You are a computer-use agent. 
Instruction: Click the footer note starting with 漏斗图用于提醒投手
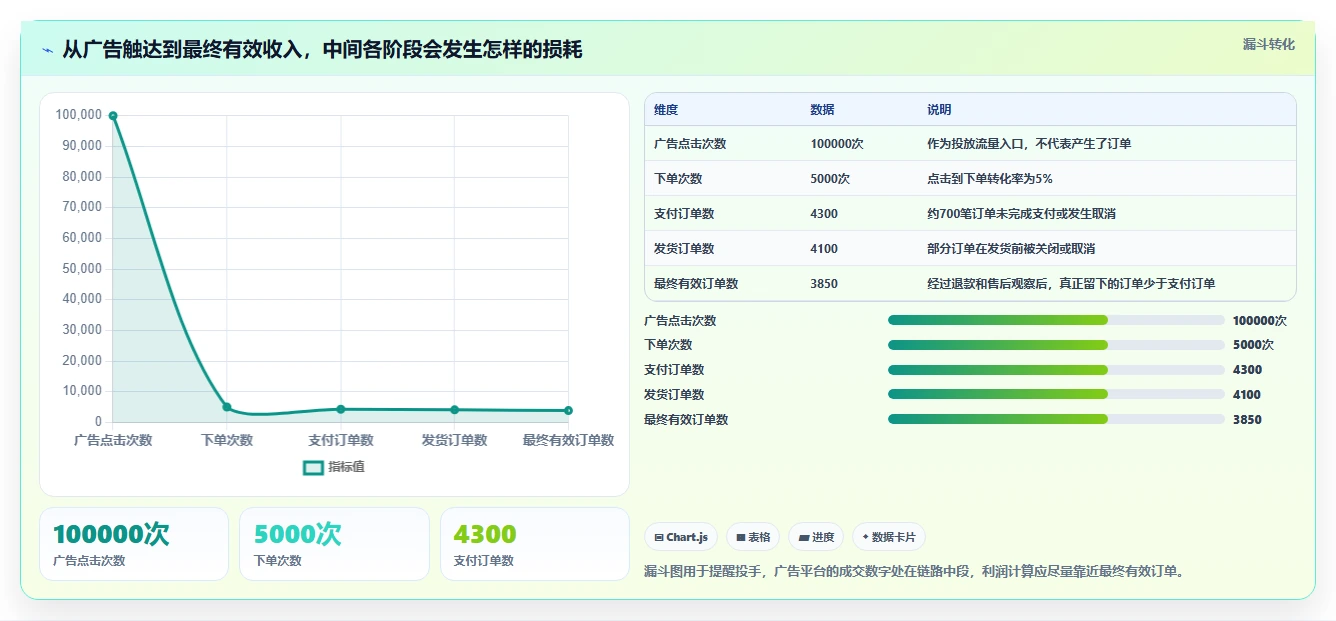(x=915, y=572)
